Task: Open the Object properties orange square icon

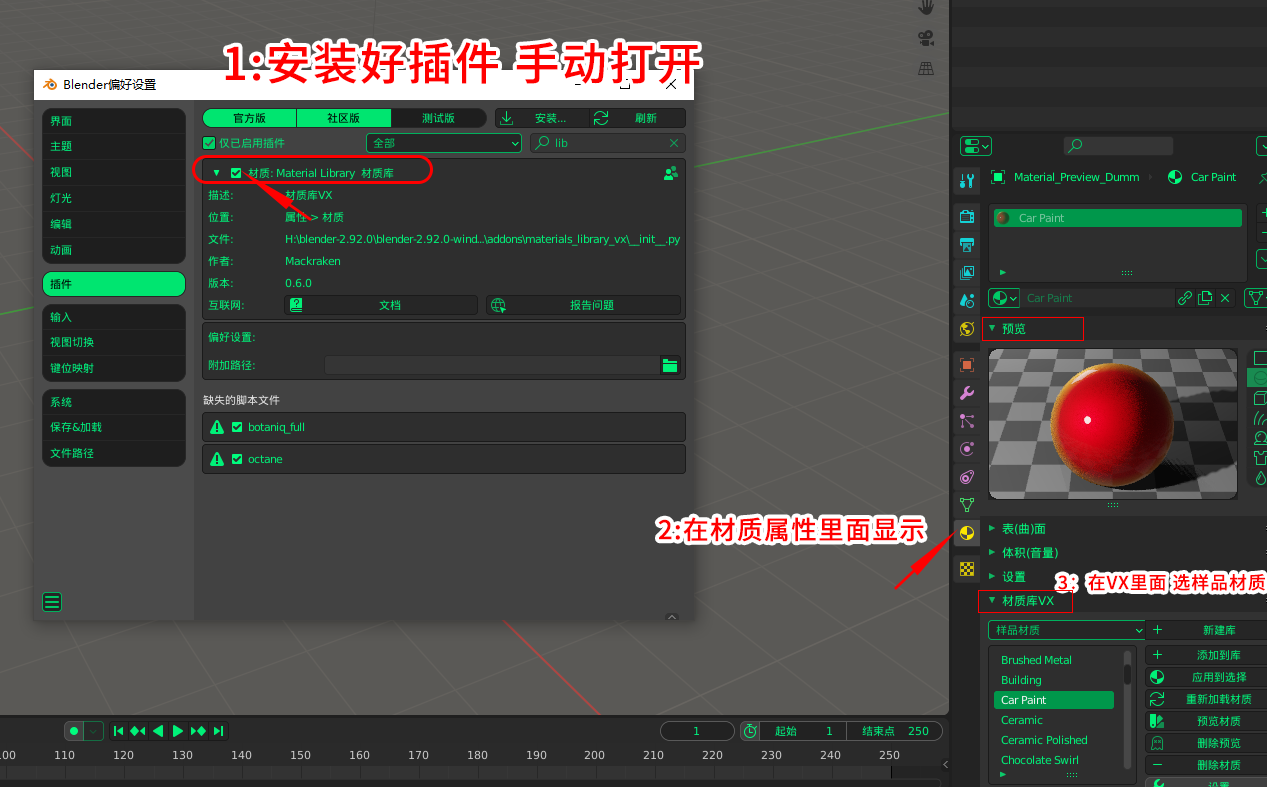Action: pos(966,365)
